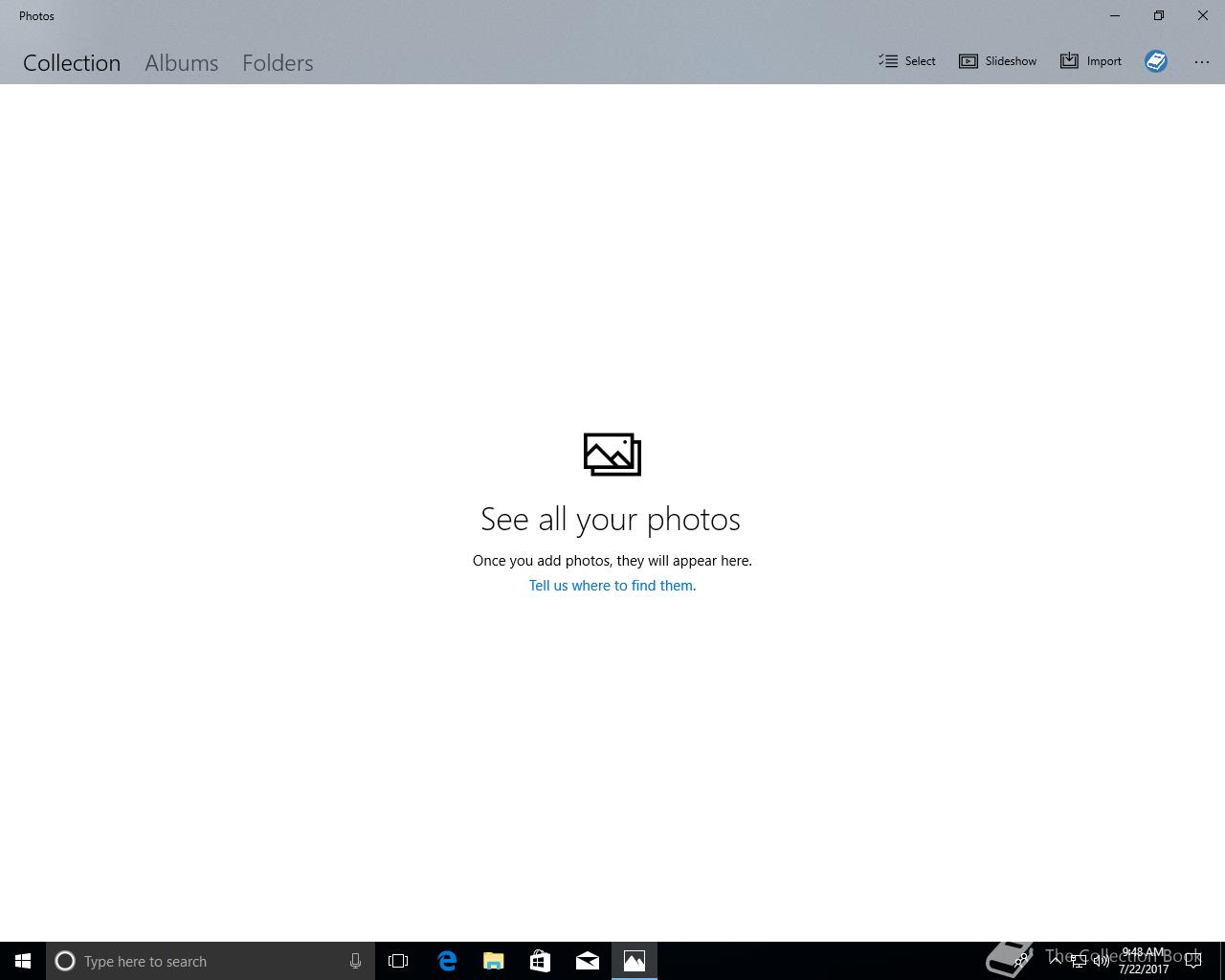Screen dimensions: 1225x980
Task: Click the People icon in the system tray
Action: point(1022,959)
